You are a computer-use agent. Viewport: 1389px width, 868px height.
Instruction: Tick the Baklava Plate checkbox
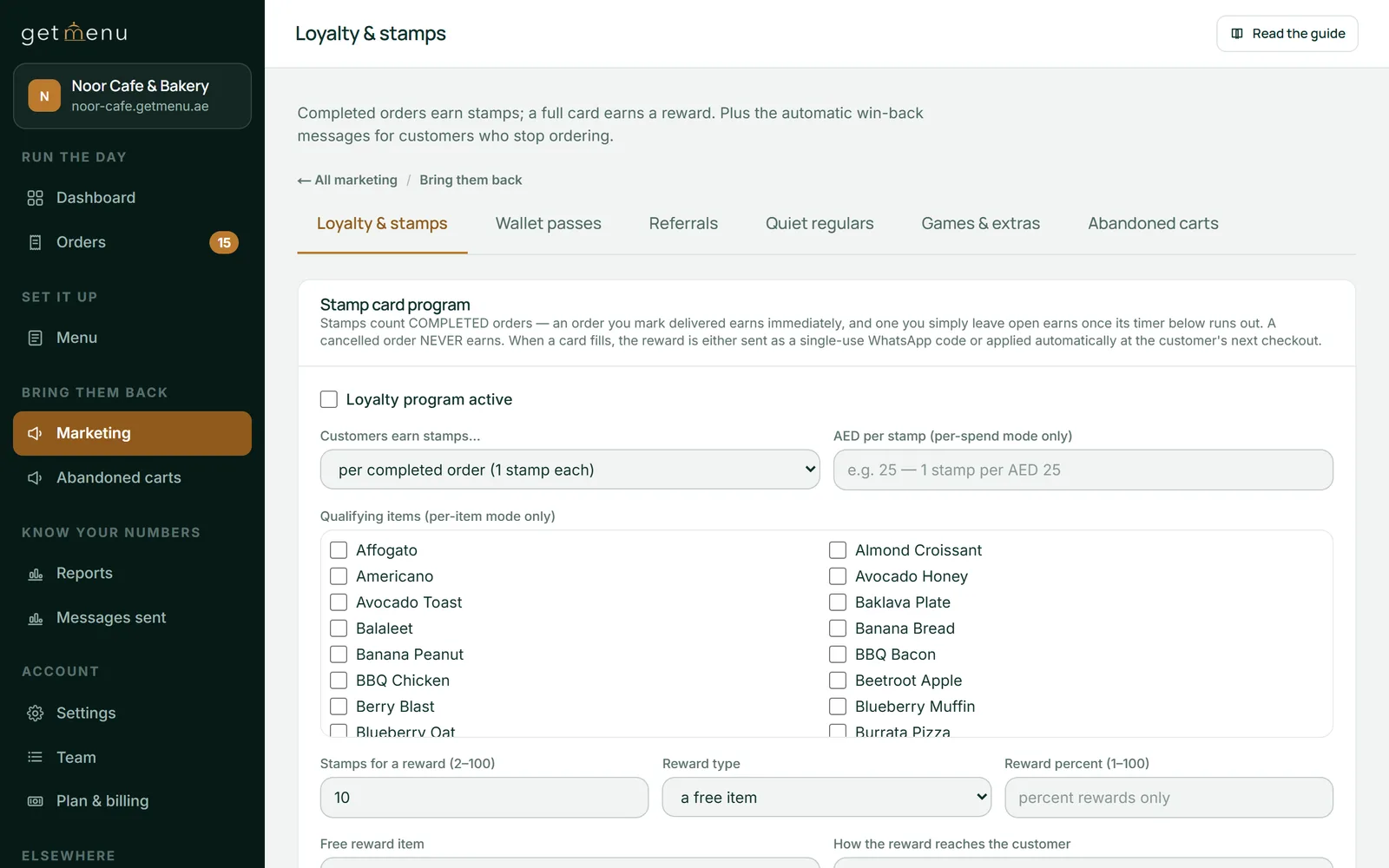point(838,602)
